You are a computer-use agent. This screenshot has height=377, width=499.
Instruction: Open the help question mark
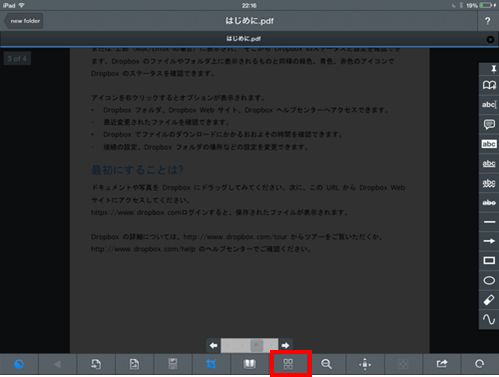pos(487,21)
